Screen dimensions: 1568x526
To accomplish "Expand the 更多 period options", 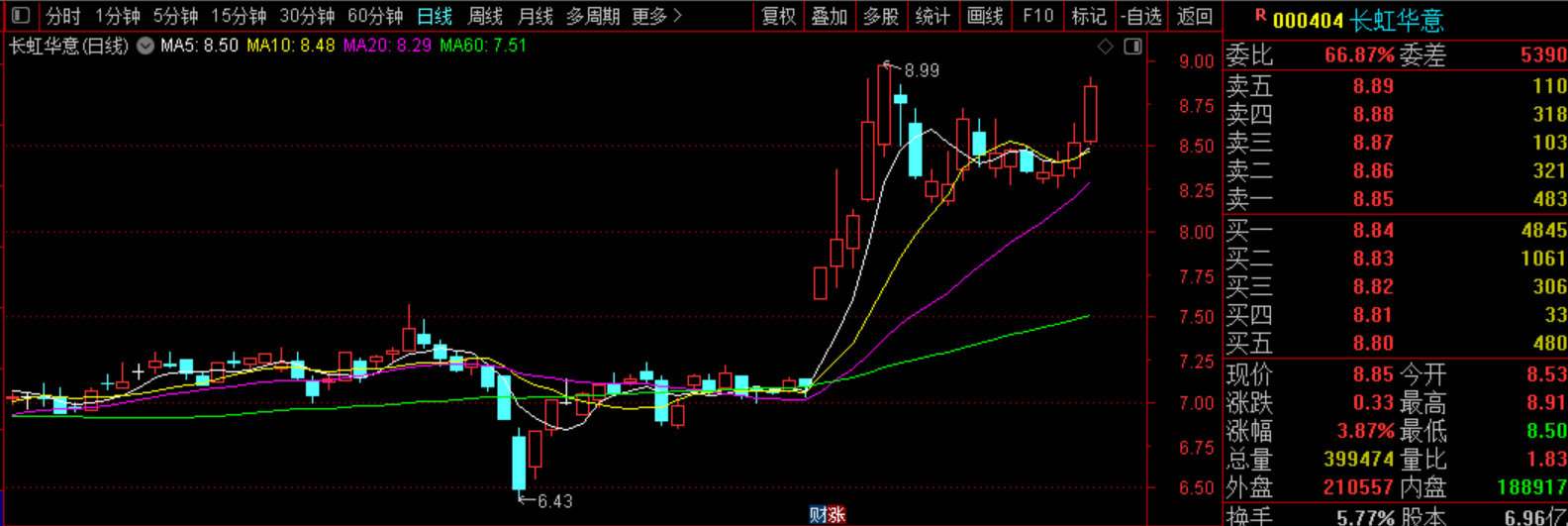I will [657, 16].
